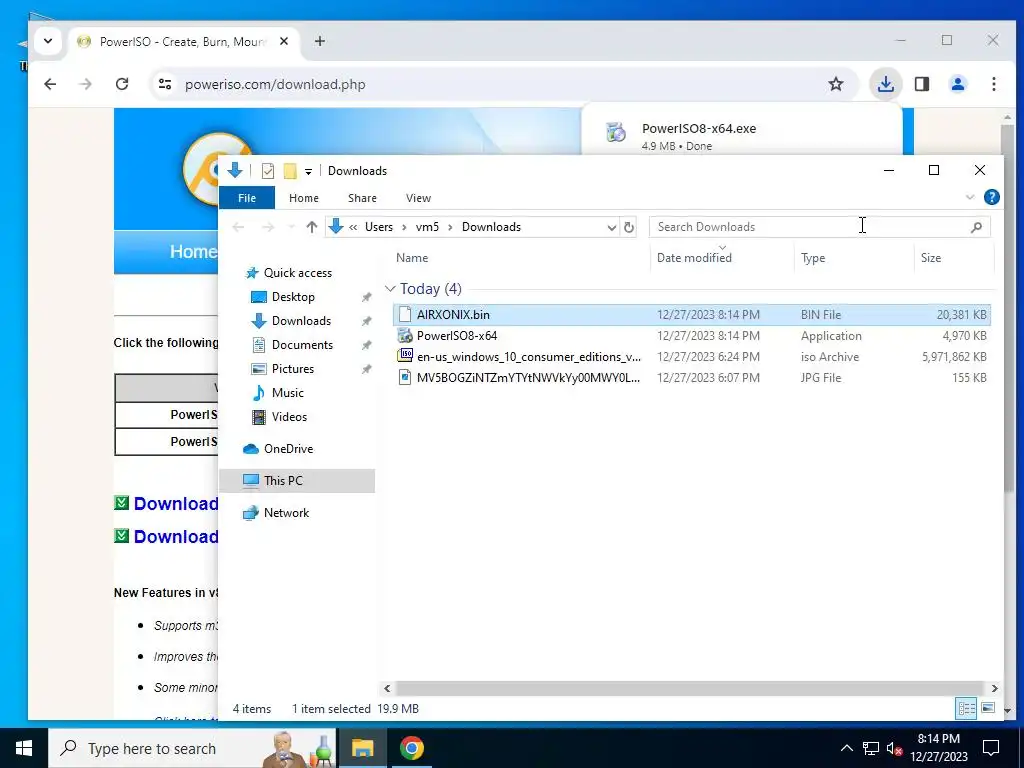Go back in Chrome

(50, 84)
